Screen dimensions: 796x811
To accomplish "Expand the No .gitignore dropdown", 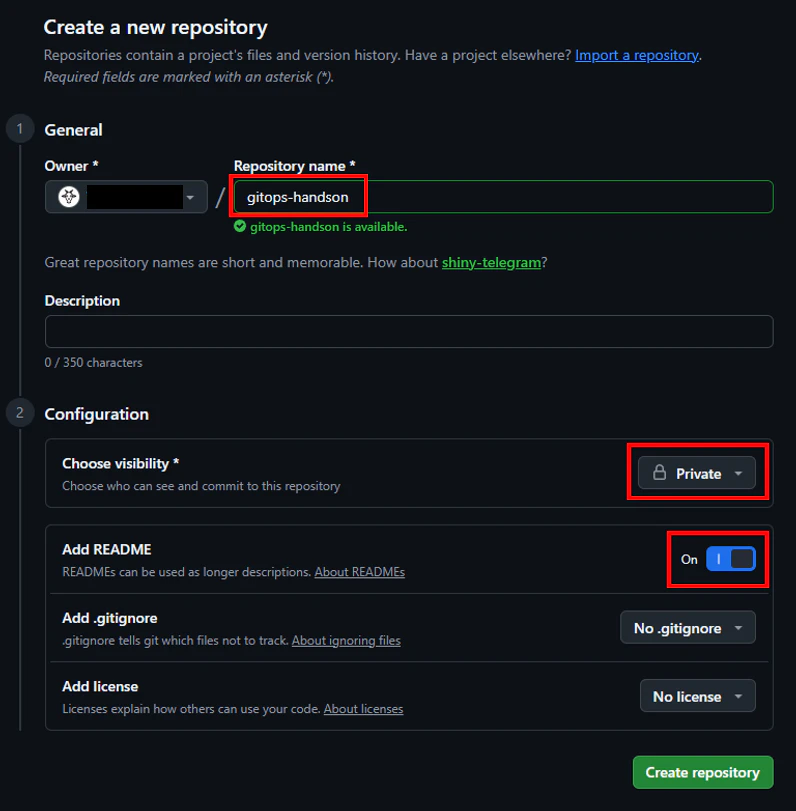I will [687, 628].
